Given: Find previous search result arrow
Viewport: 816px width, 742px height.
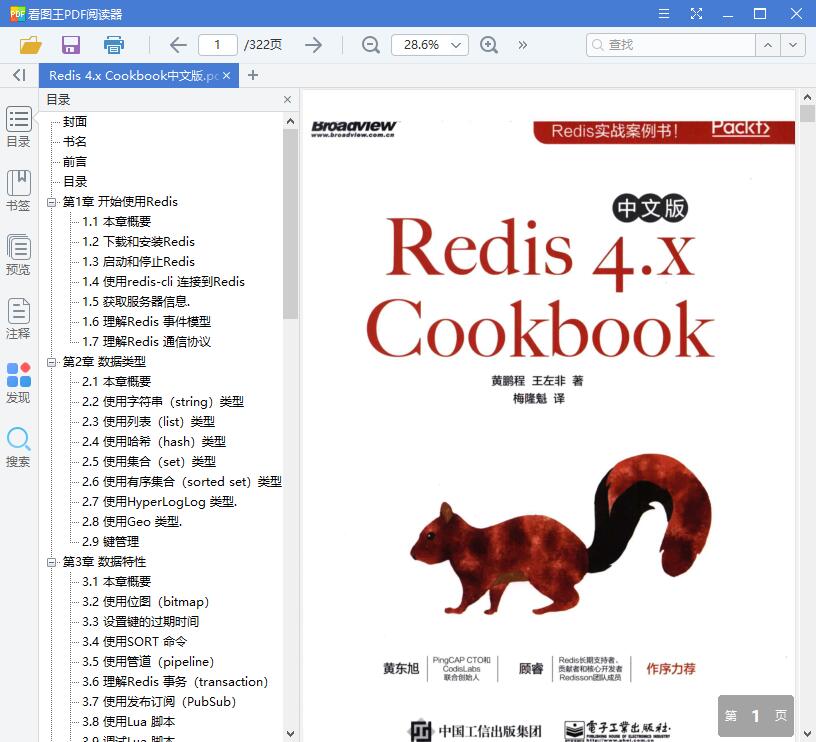Looking at the screenshot, I should [x=768, y=45].
